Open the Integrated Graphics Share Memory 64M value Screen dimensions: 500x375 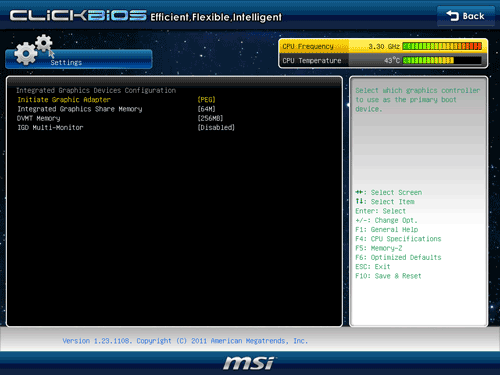[206, 109]
